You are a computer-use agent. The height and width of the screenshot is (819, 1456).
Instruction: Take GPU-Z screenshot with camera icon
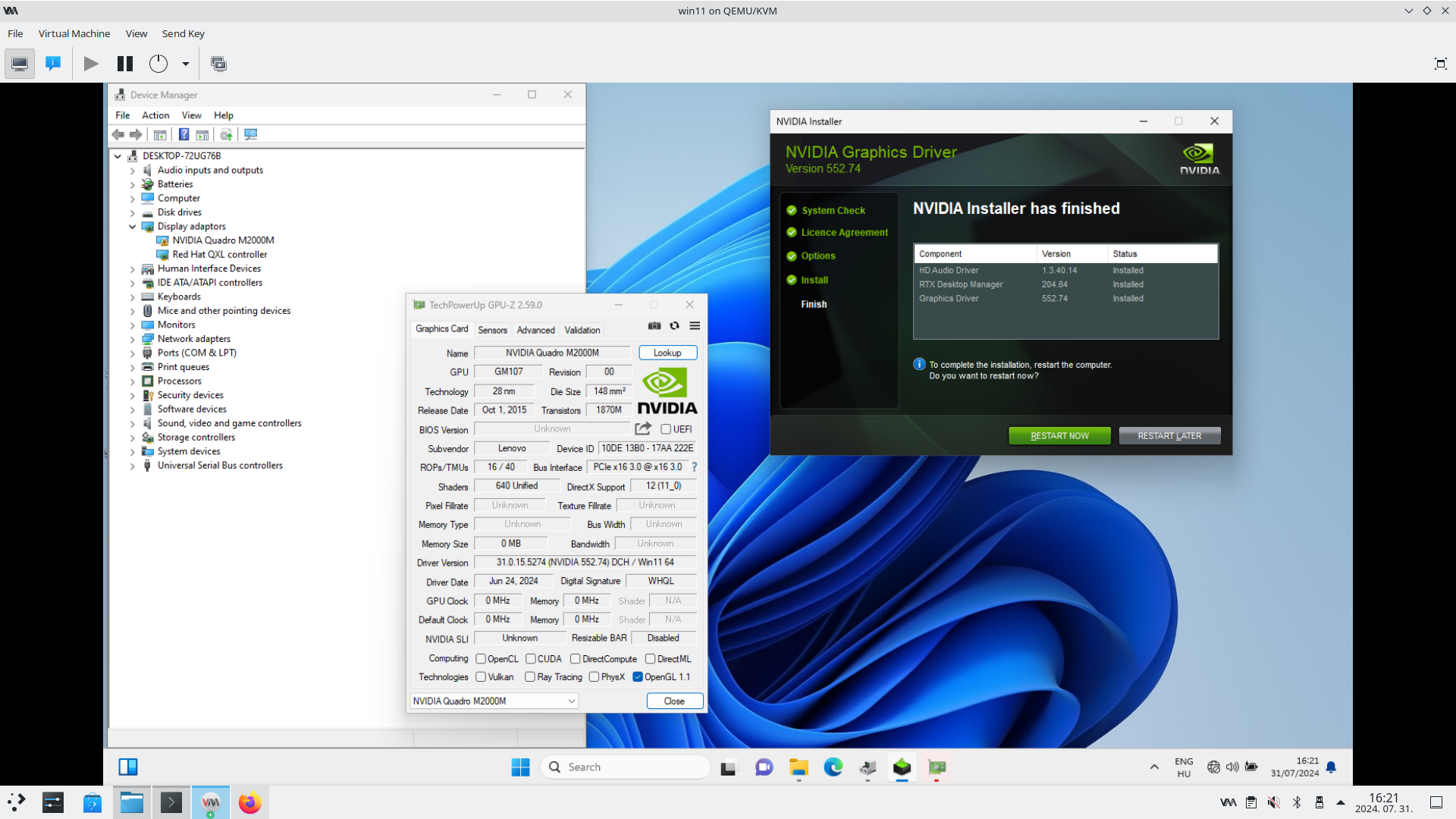click(654, 326)
